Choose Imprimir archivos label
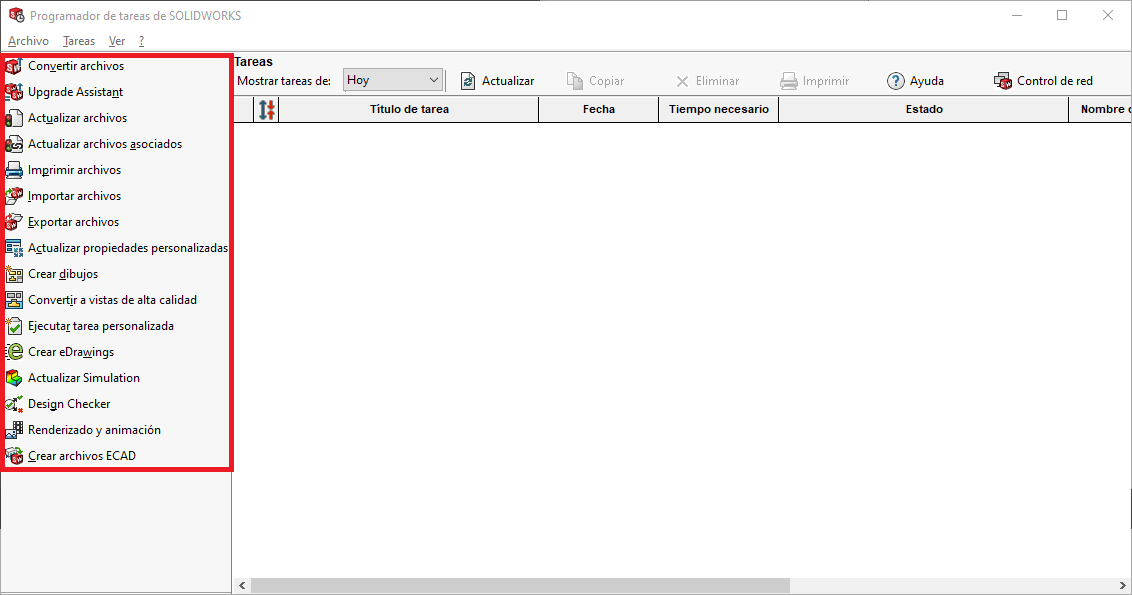The width and height of the screenshot is (1132, 595). tap(74, 170)
